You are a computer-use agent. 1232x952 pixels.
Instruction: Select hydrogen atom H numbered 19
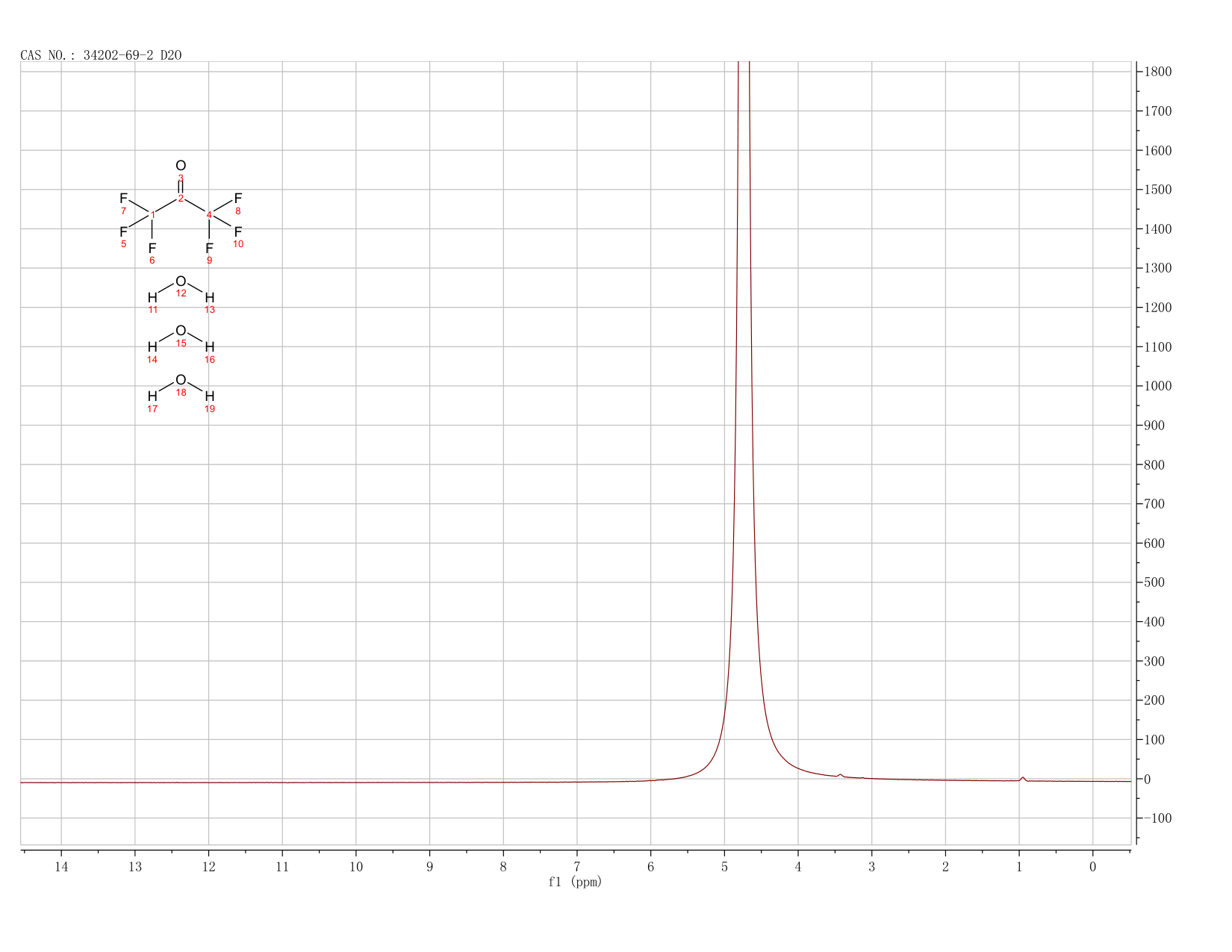click(210, 396)
